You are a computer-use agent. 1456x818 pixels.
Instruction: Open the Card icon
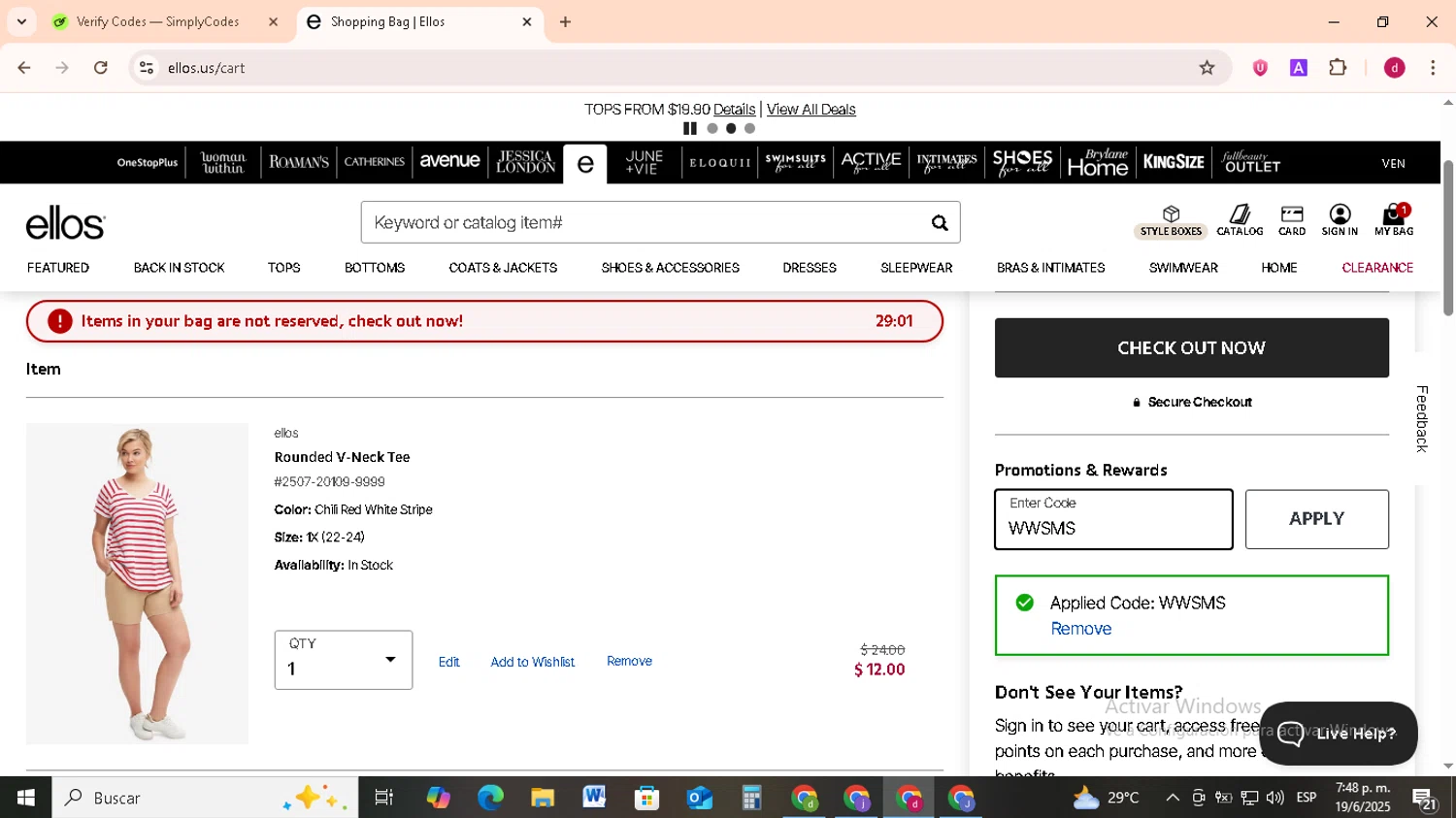[x=1292, y=221]
